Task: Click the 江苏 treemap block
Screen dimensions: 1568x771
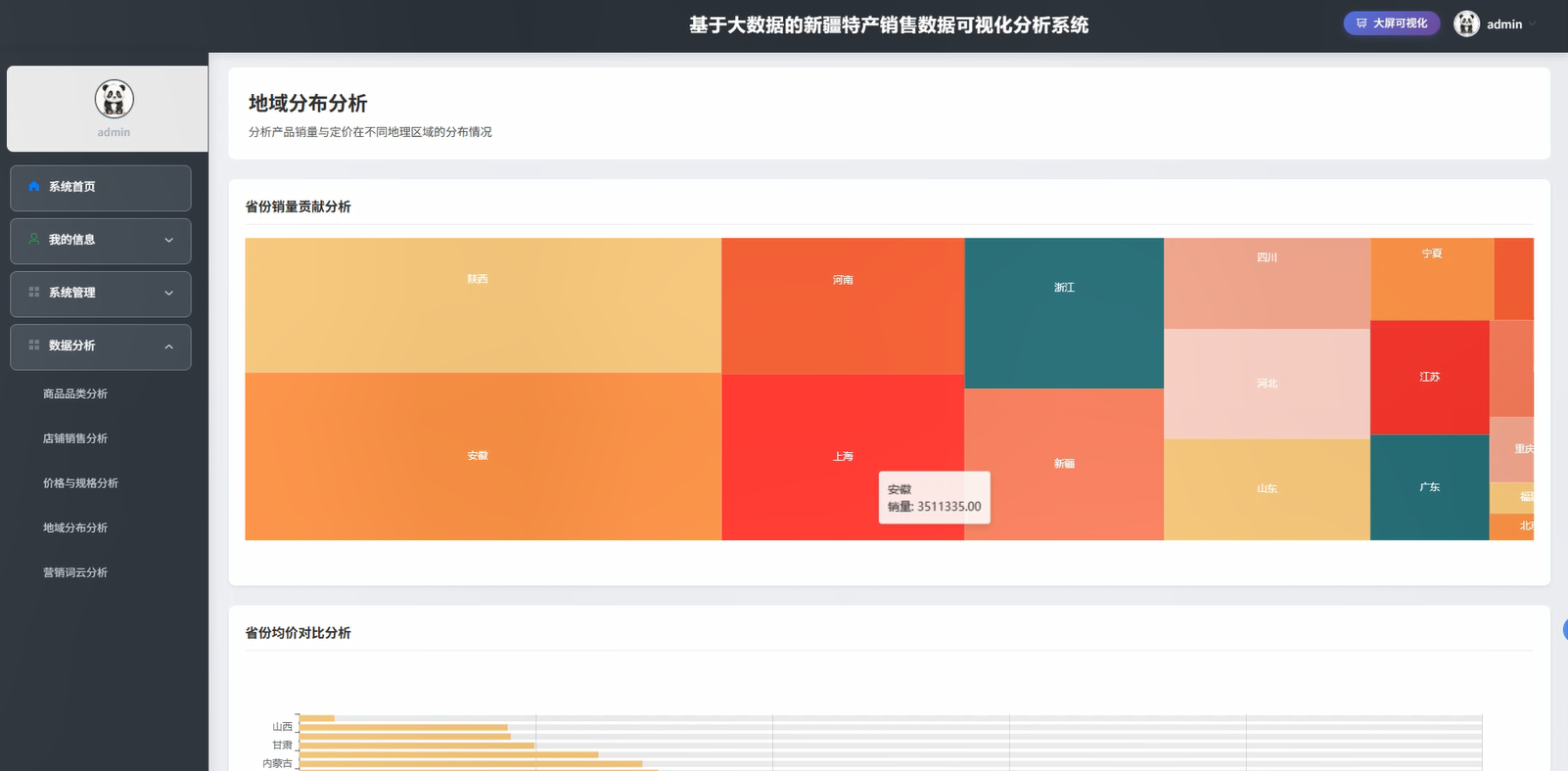Action: click(1430, 377)
